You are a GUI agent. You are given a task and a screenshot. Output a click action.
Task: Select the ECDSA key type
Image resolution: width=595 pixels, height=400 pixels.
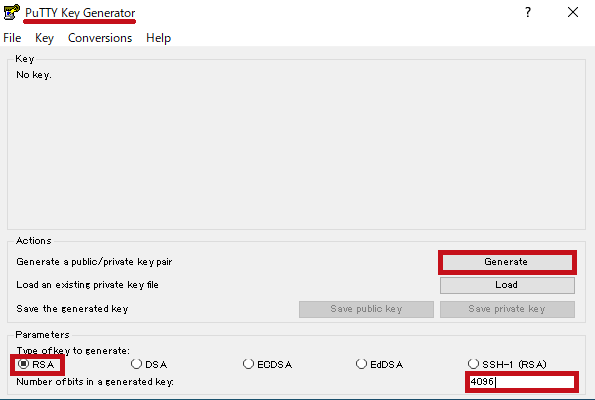pyautogui.click(x=268, y=364)
